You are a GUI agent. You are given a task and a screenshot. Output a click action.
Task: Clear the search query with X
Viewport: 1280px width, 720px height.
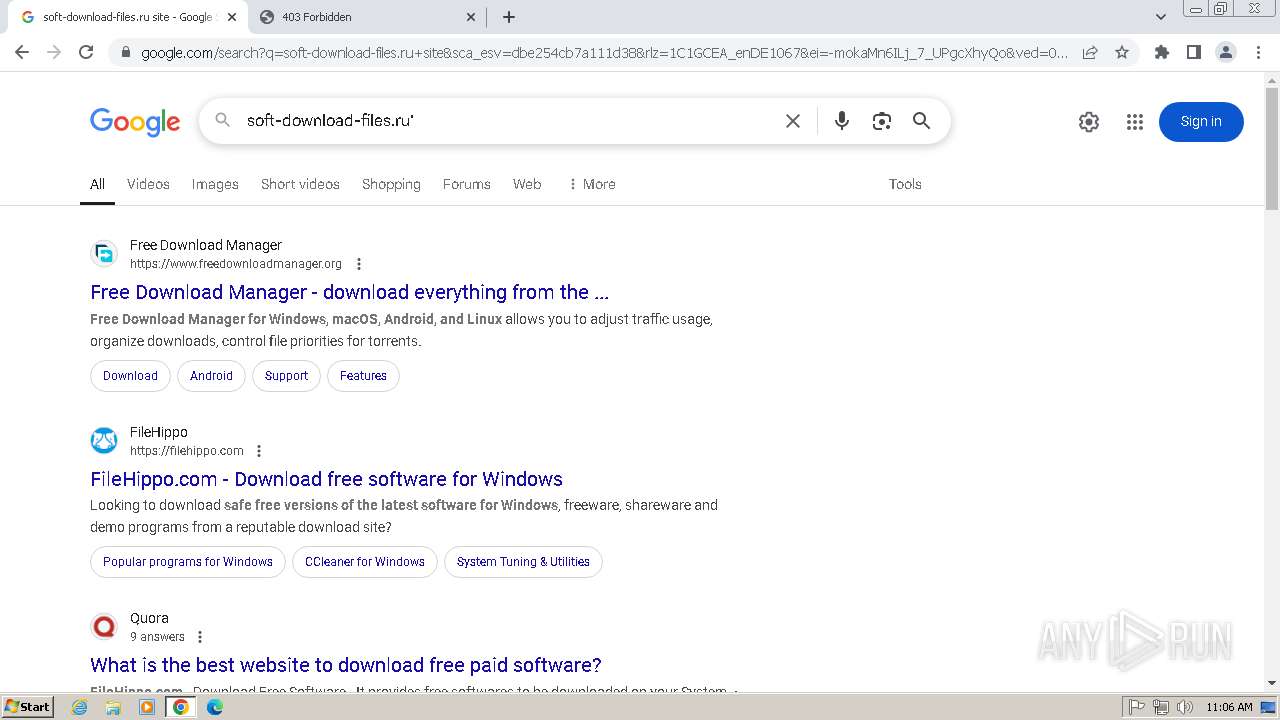pyautogui.click(x=793, y=121)
